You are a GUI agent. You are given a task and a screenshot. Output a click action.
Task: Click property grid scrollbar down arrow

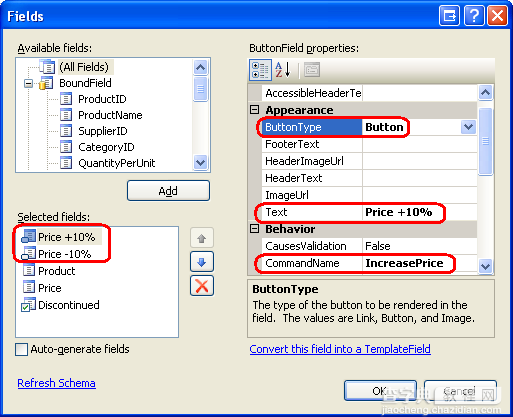485,266
